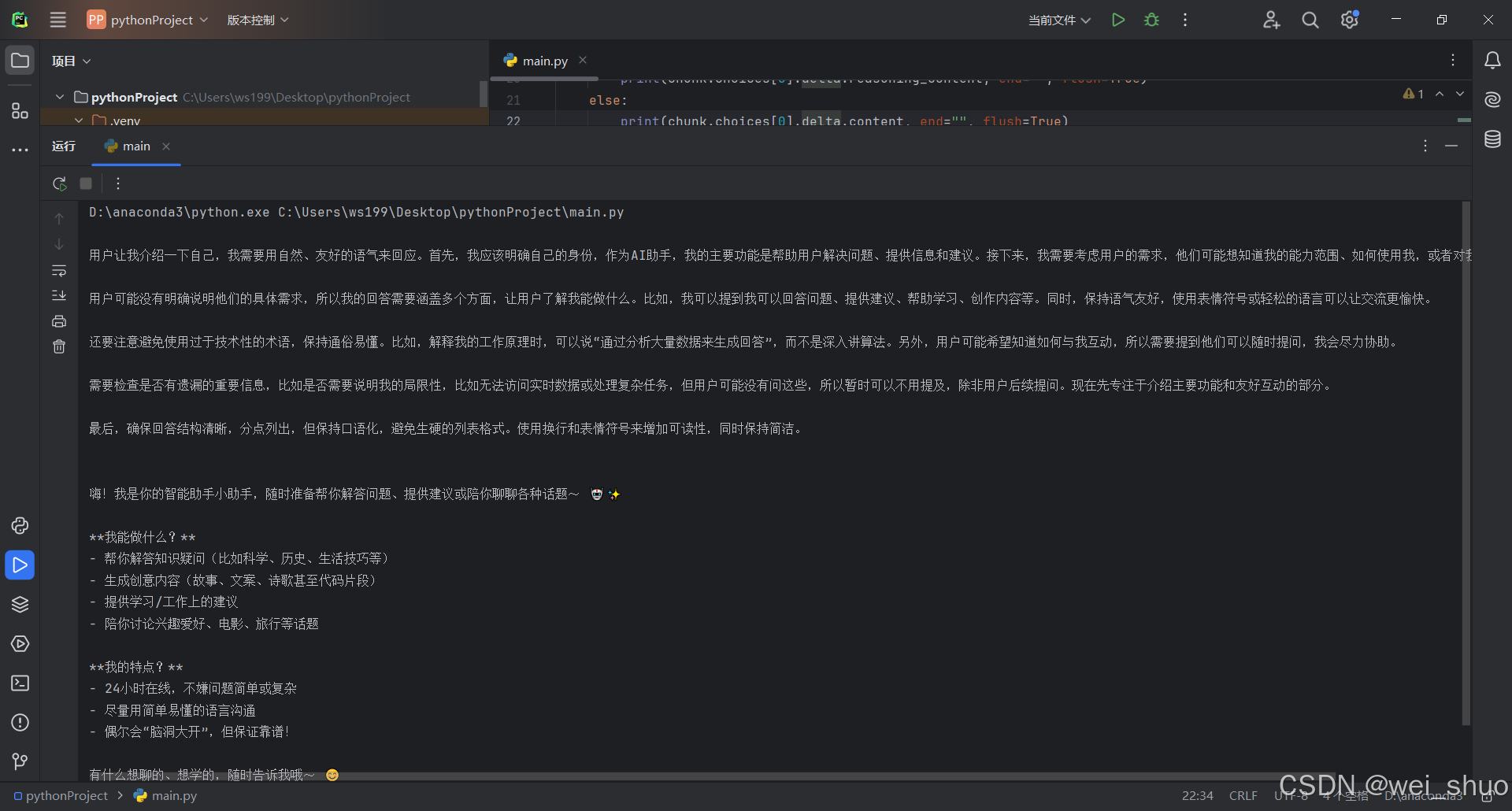Toggle the Run tool window button

pos(20,565)
